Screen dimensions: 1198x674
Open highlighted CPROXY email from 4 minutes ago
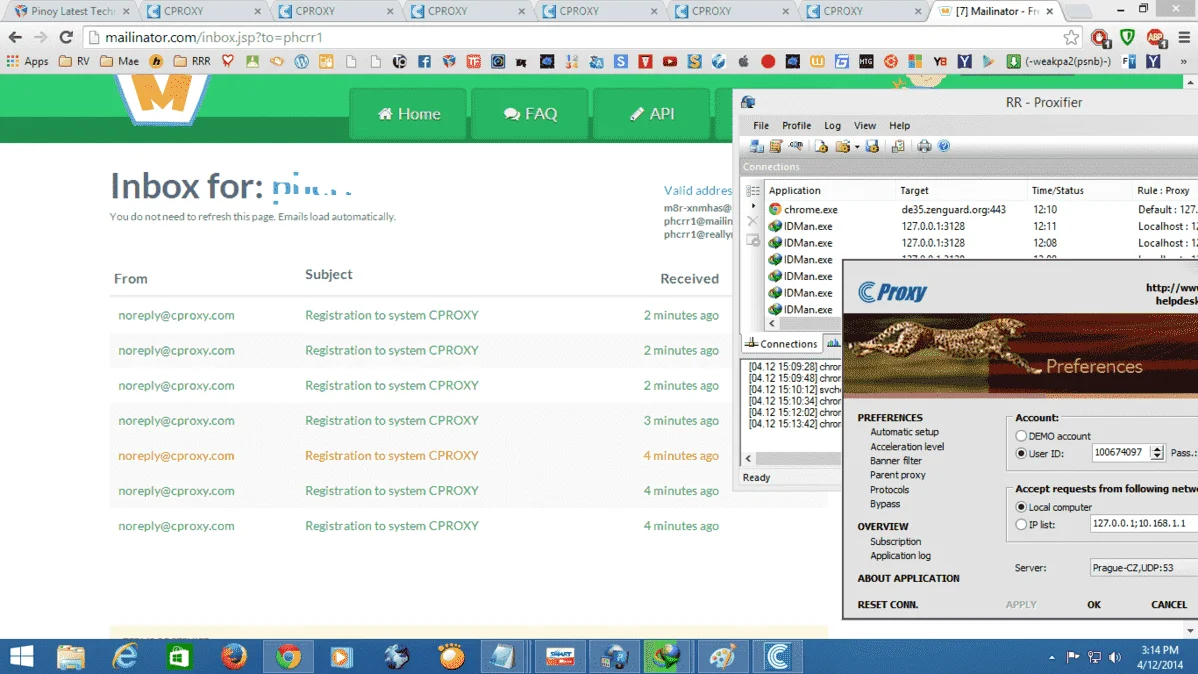pyautogui.click(x=419, y=455)
